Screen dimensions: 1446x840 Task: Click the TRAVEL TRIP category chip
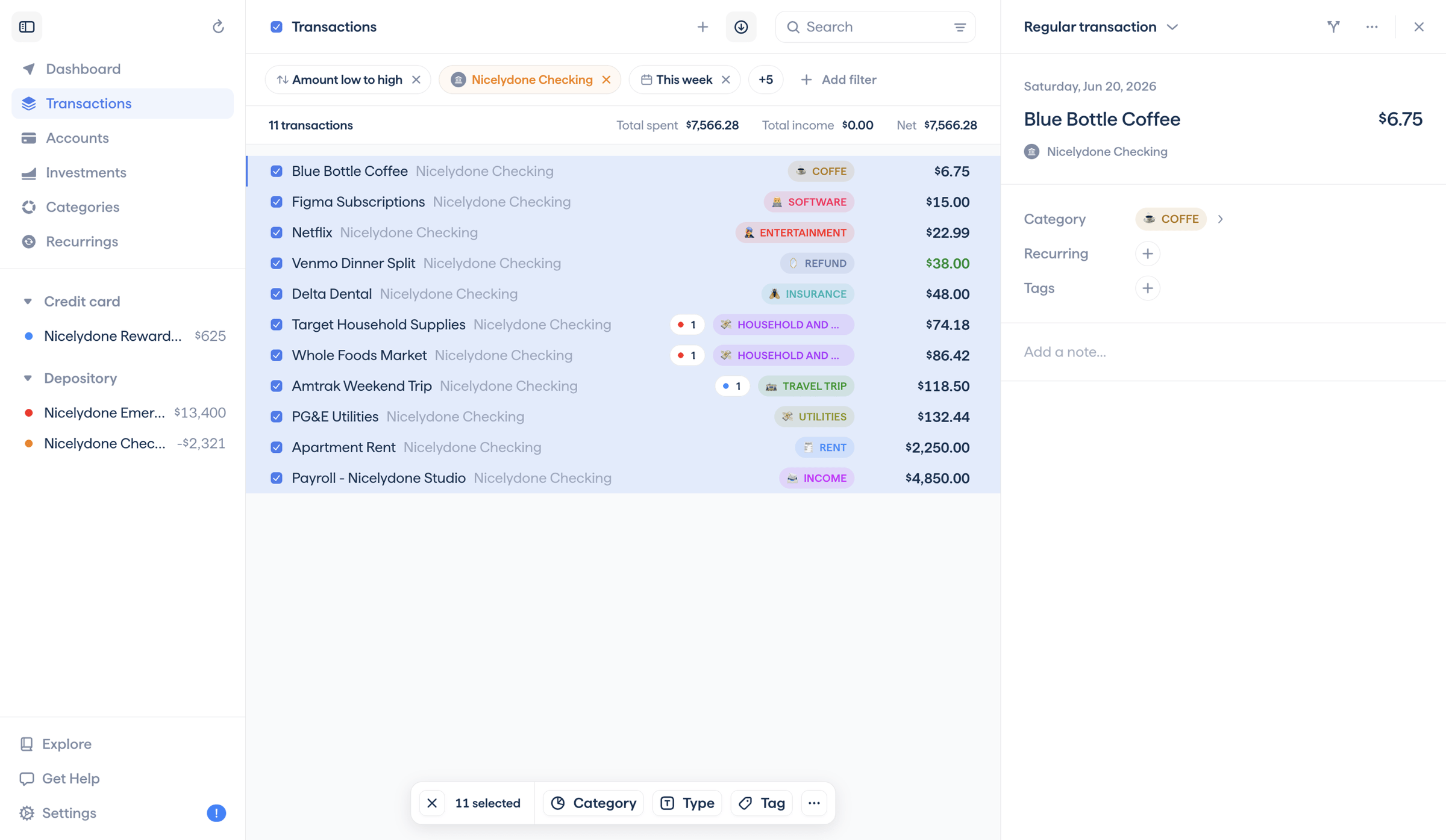806,386
